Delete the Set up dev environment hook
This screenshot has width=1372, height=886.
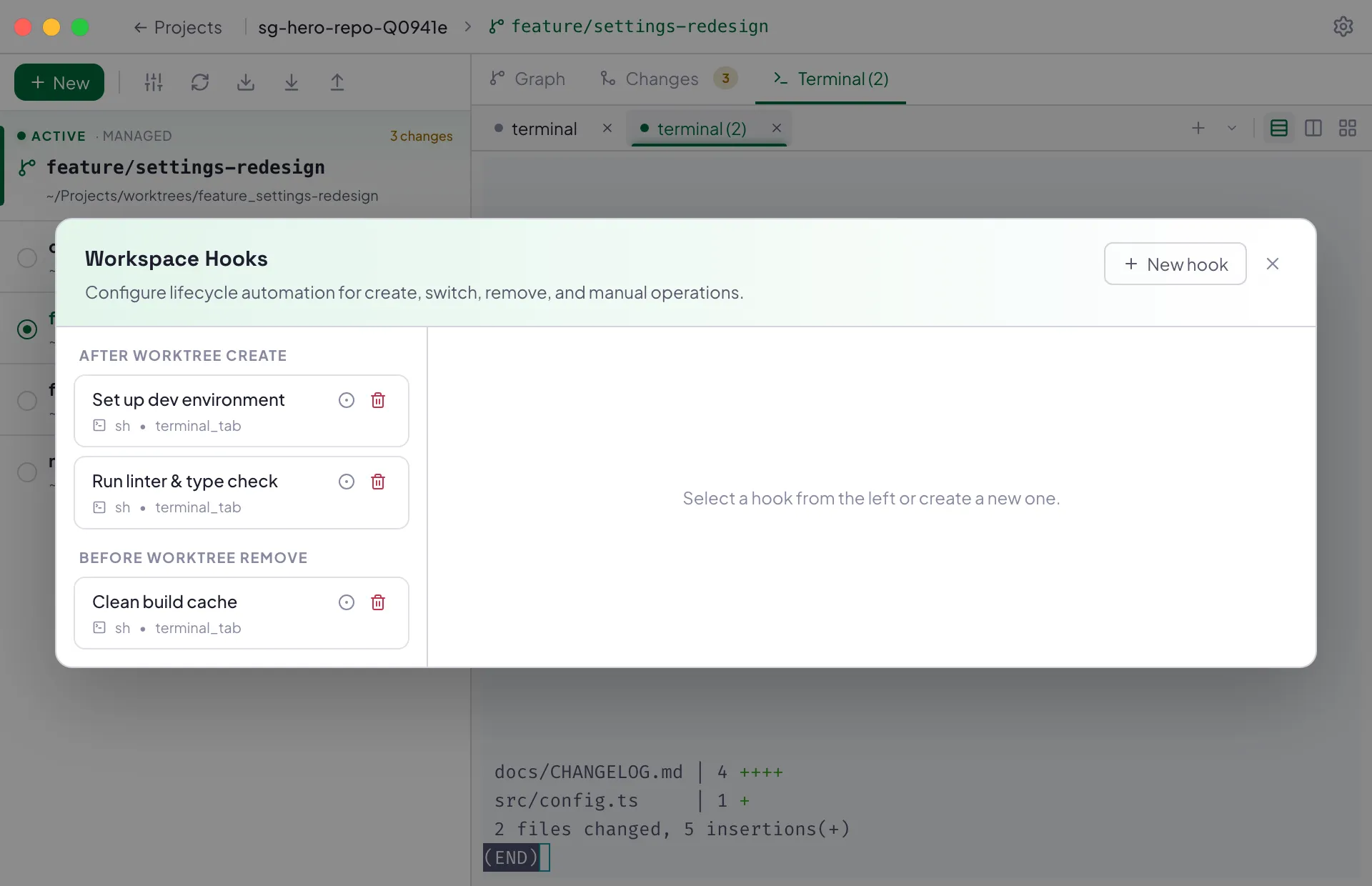378,400
